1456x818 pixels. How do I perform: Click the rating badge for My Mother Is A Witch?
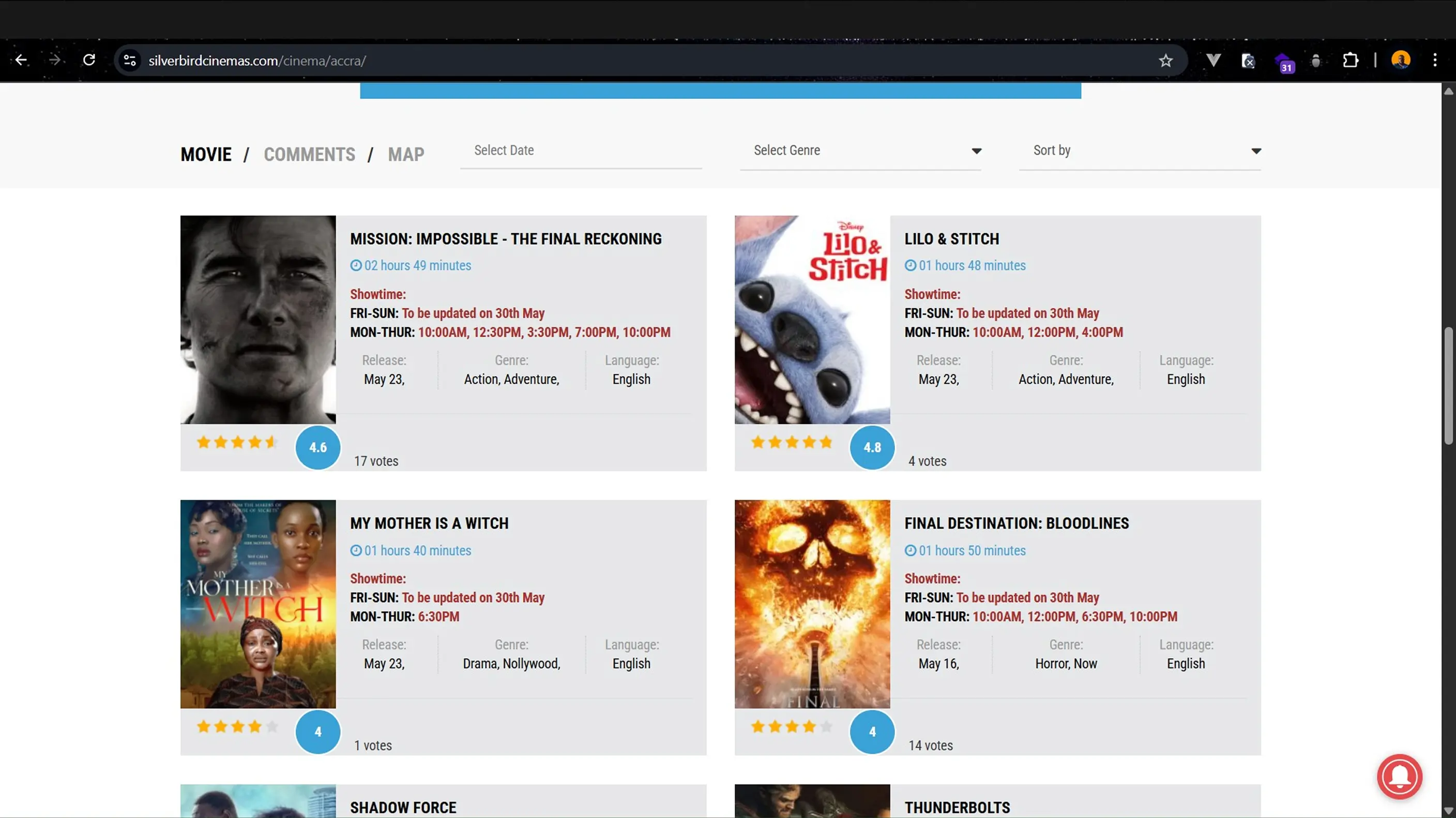click(x=317, y=732)
